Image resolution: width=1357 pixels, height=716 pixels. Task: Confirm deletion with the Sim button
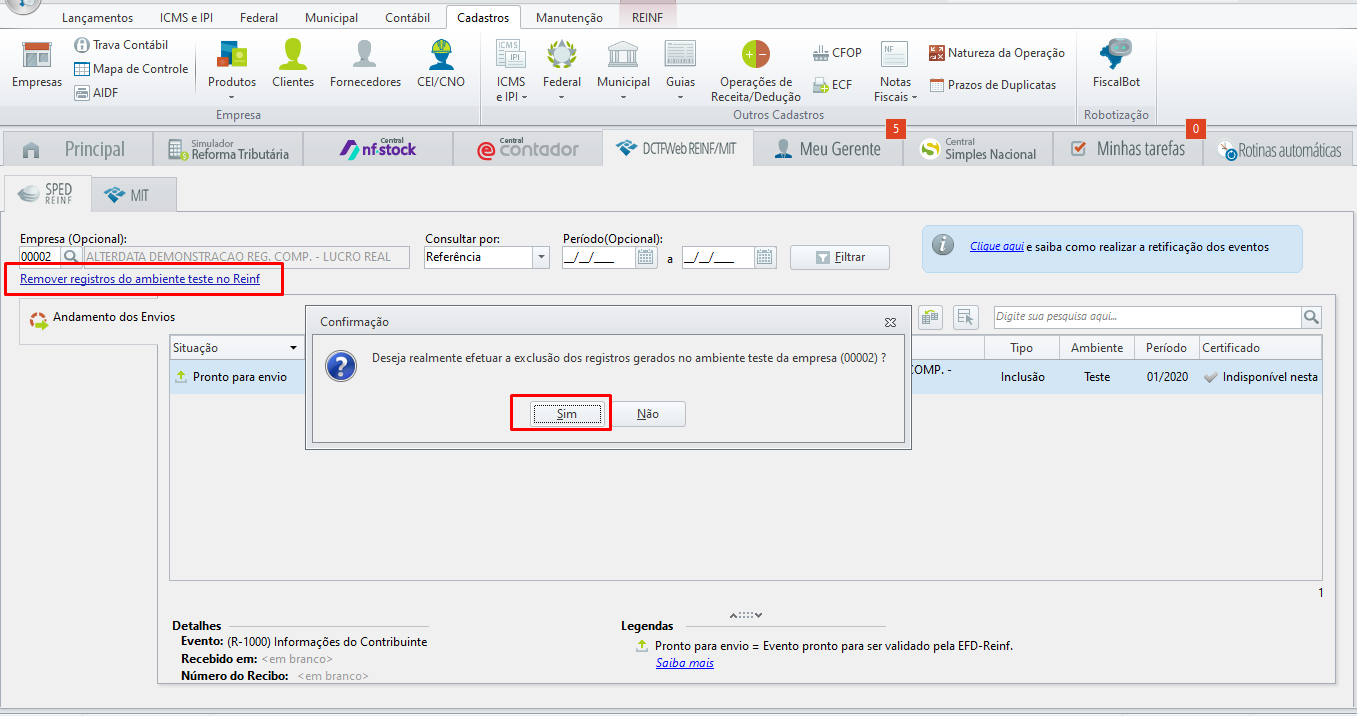click(x=566, y=414)
